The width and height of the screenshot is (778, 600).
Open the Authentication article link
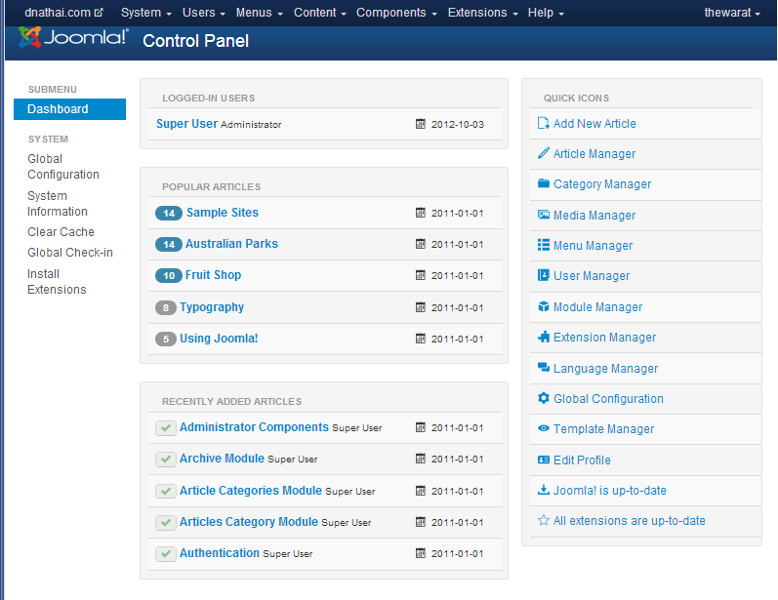pyautogui.click(x=219, y=553)
